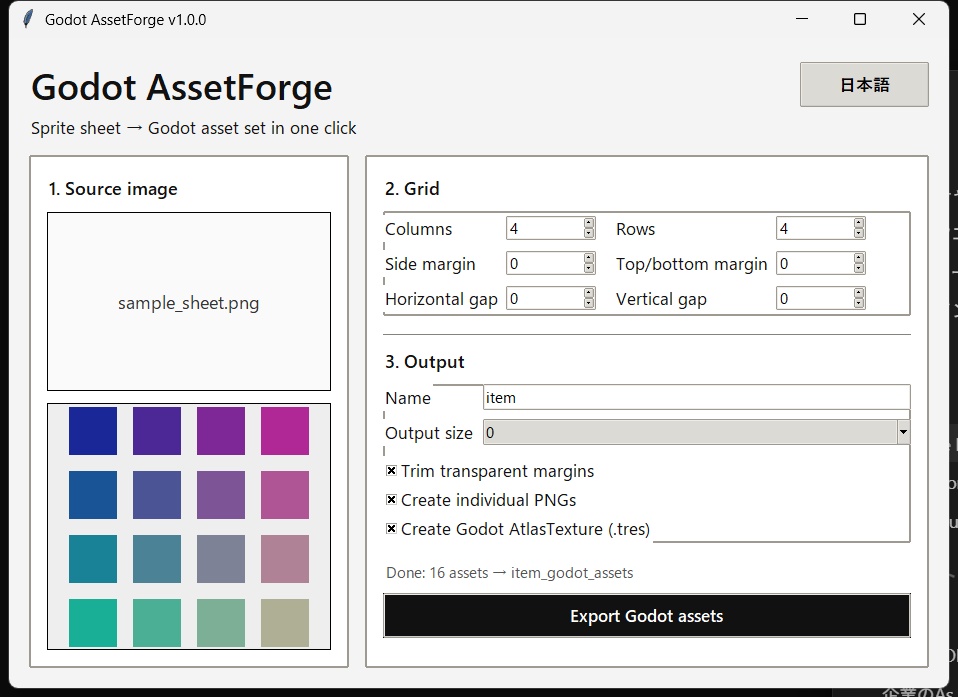
Task: Click the status text 'Done: 16 assets → item_godot_assets'
Action: pyautogui.click(x=510, y=573)
